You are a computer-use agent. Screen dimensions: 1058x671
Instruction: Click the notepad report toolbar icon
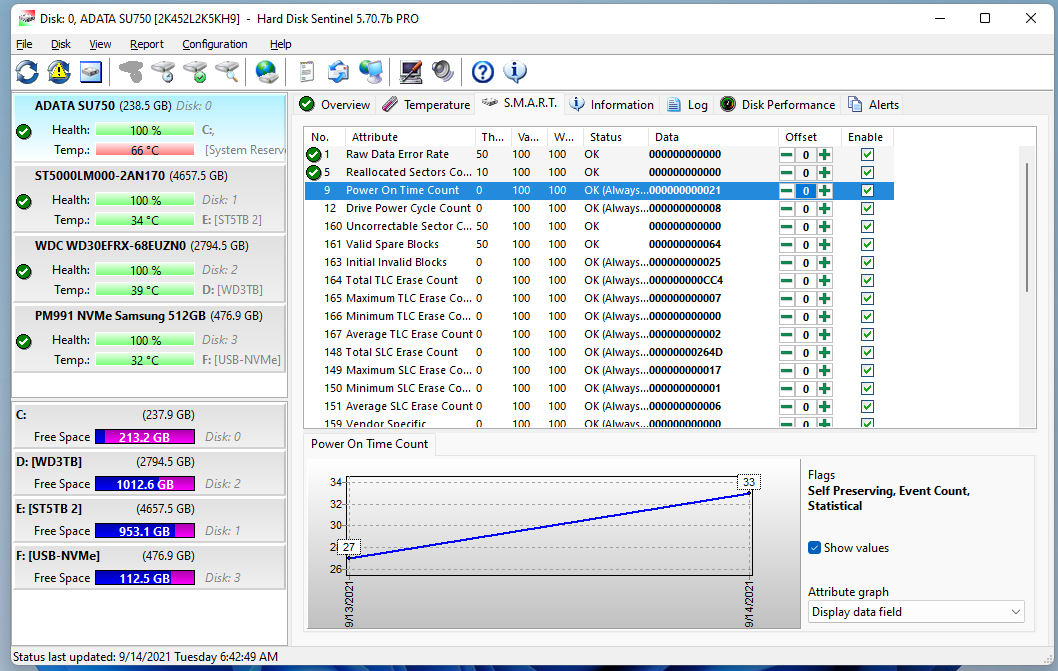click(x=306, y=72)
